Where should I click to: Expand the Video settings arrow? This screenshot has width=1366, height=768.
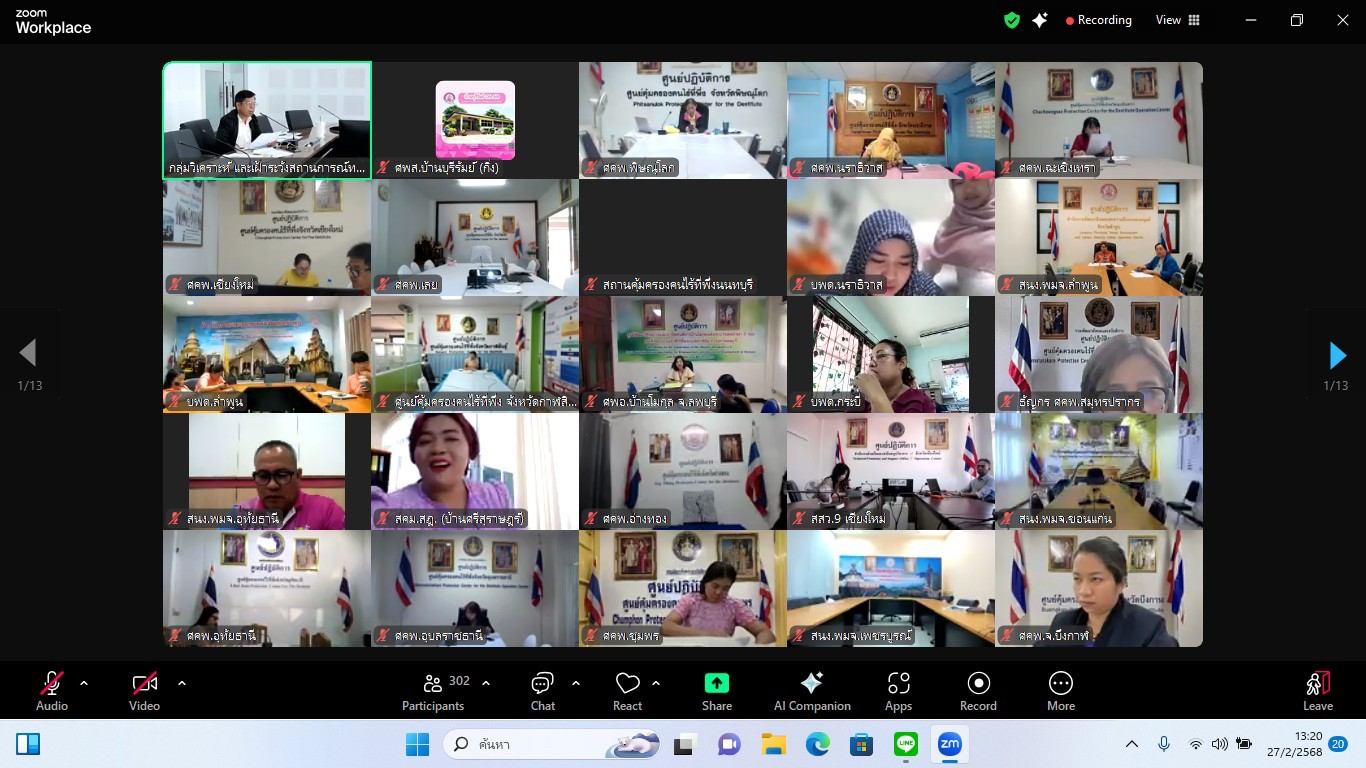tap(182, 683)
